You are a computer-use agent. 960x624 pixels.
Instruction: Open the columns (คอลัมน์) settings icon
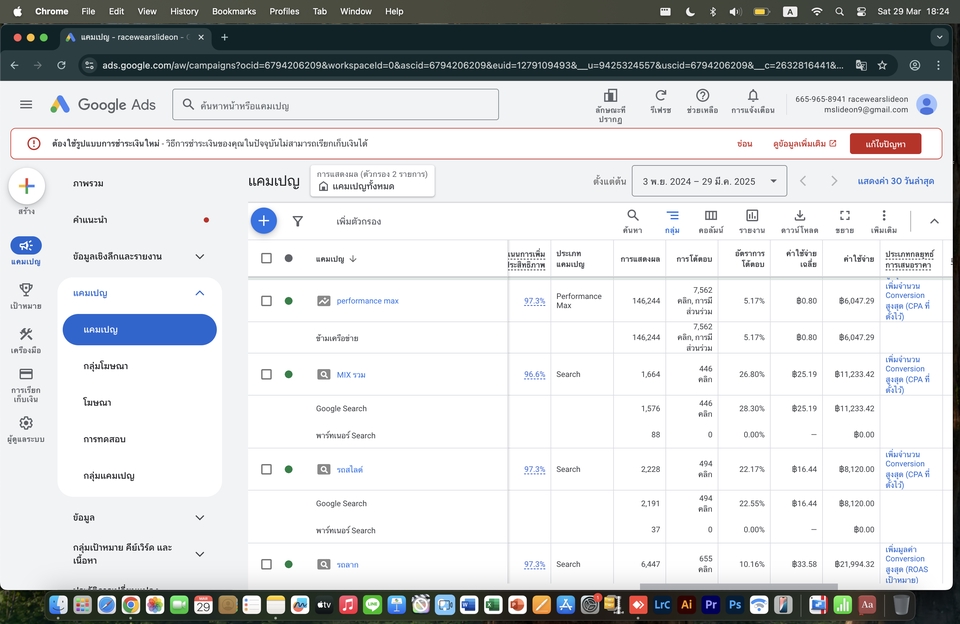[x=711, y=215]
